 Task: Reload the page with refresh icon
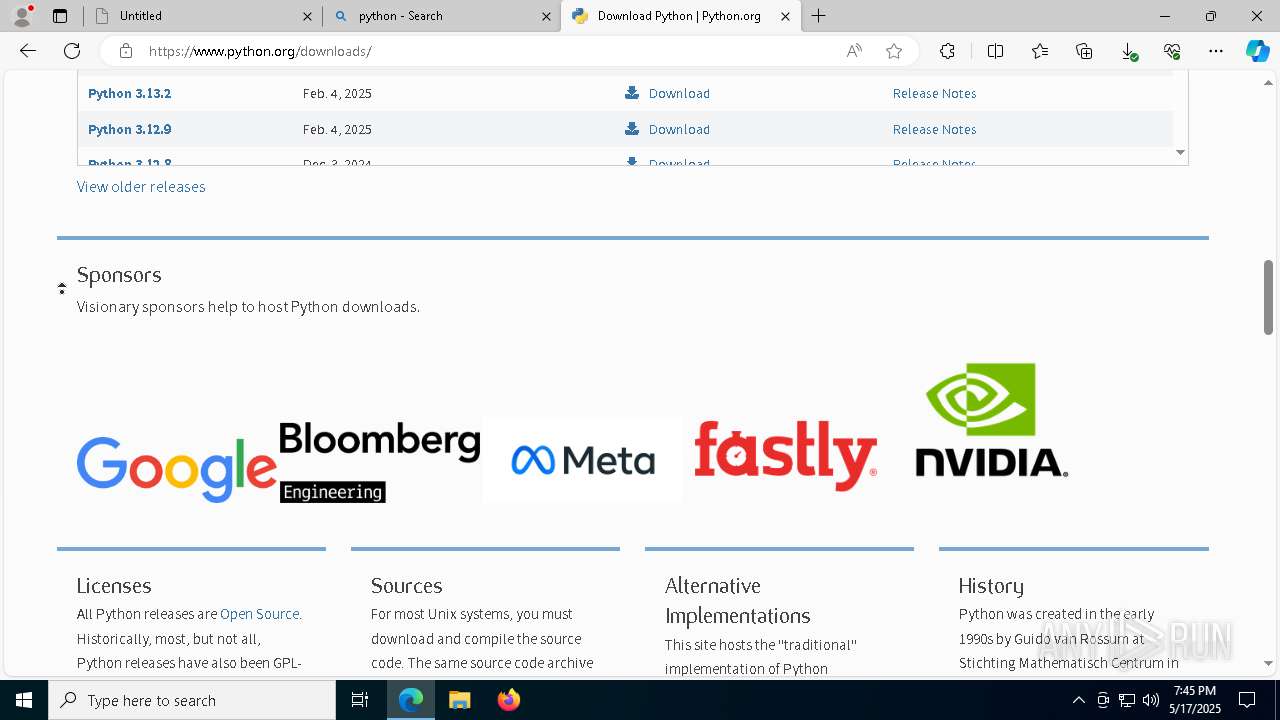point(72,51)
